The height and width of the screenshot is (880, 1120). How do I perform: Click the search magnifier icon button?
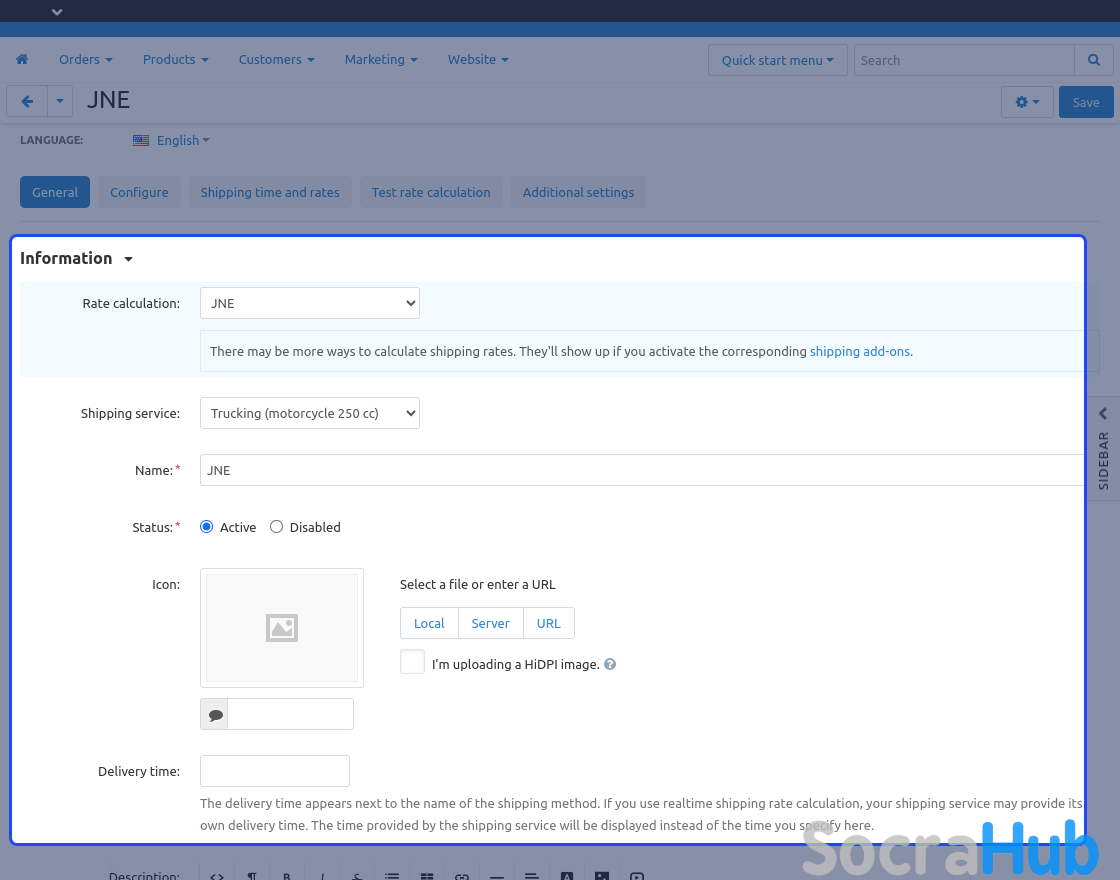1093,60
